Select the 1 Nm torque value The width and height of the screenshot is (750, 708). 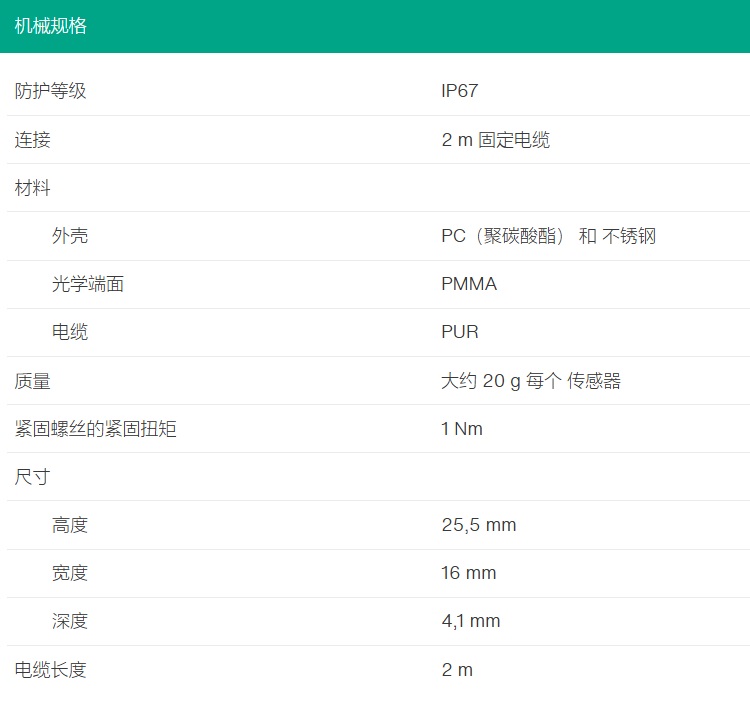pyautogui.click(x=462, y=429)
